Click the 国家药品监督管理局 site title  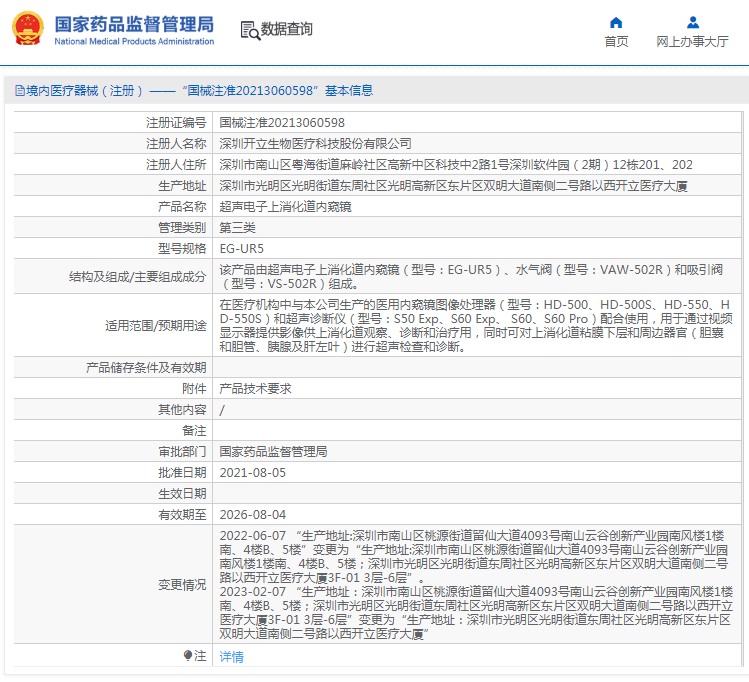[x=133, y=23]
